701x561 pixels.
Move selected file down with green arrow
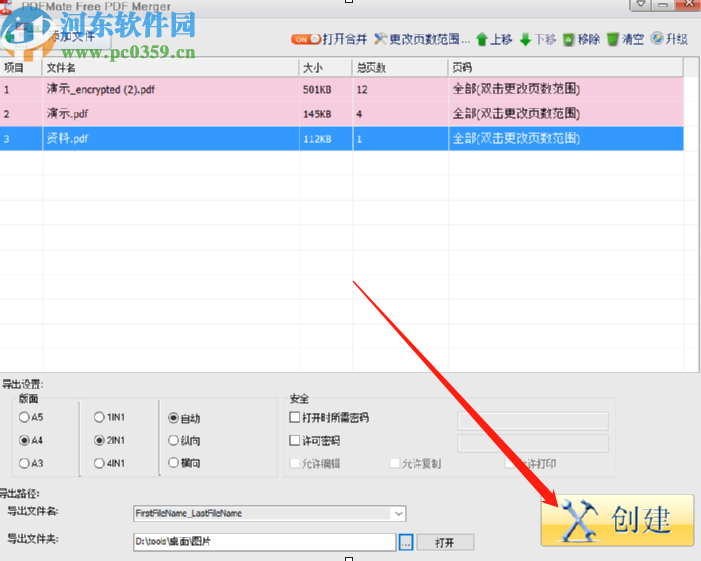(538, 39)
